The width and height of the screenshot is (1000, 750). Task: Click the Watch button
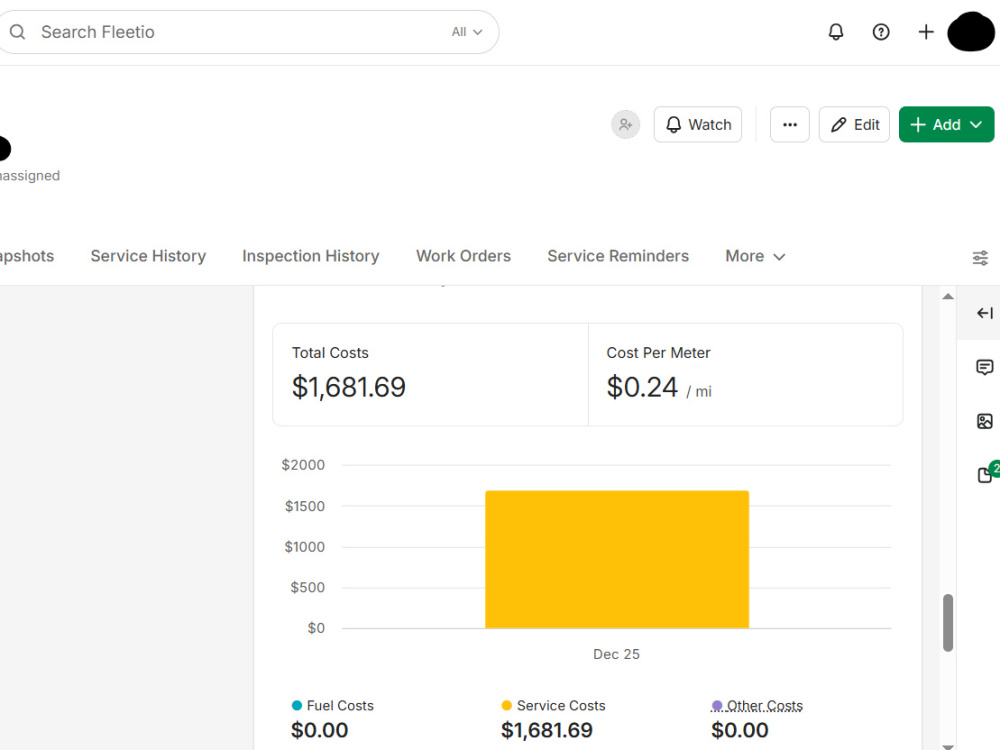point(698,124)
